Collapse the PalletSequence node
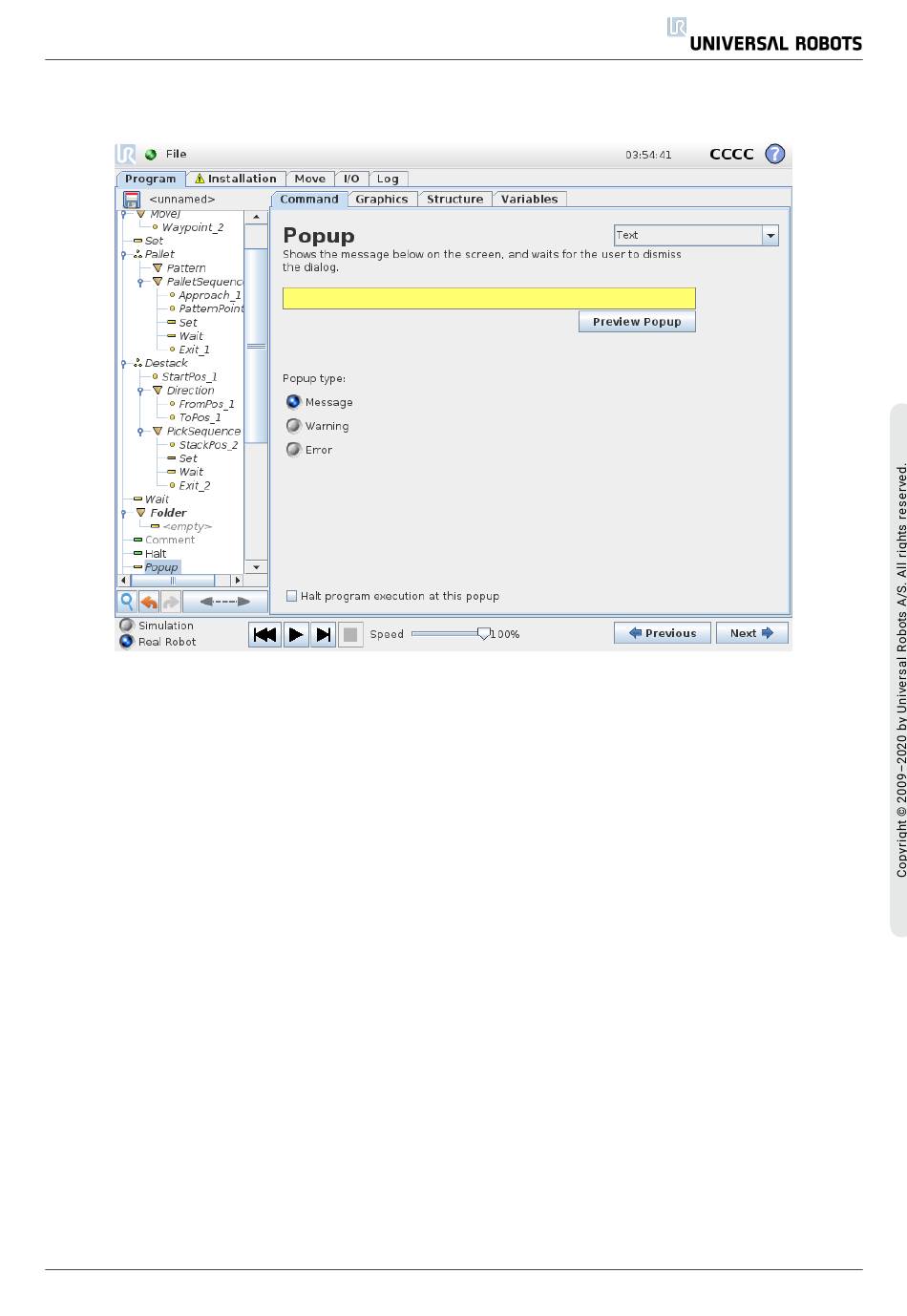The width and height of the screenshot is (907, 1316). click(x=140, y=282)
